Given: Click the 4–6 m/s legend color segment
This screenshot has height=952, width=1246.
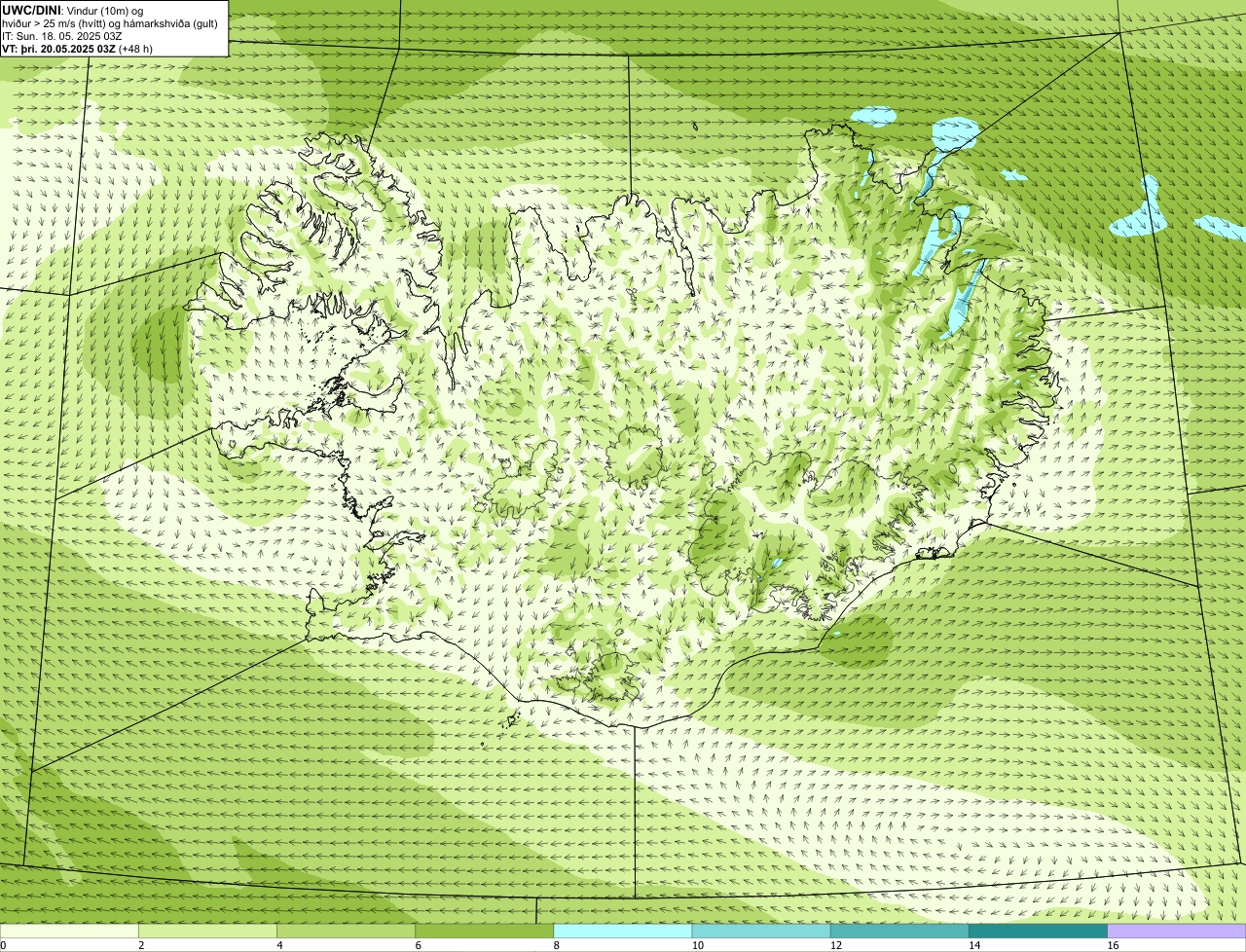Looking at the screenshot, I should coord(346,932).
